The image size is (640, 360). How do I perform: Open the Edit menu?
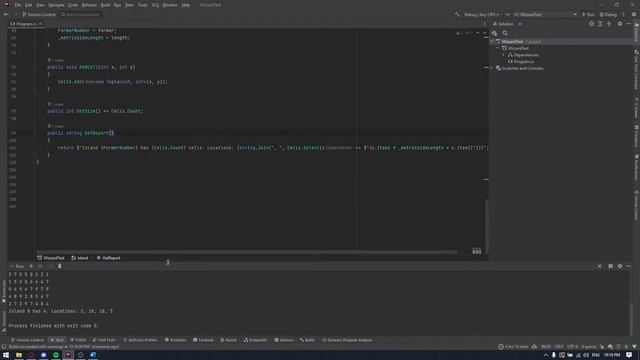pyautogui.click(x=28, y=5)
